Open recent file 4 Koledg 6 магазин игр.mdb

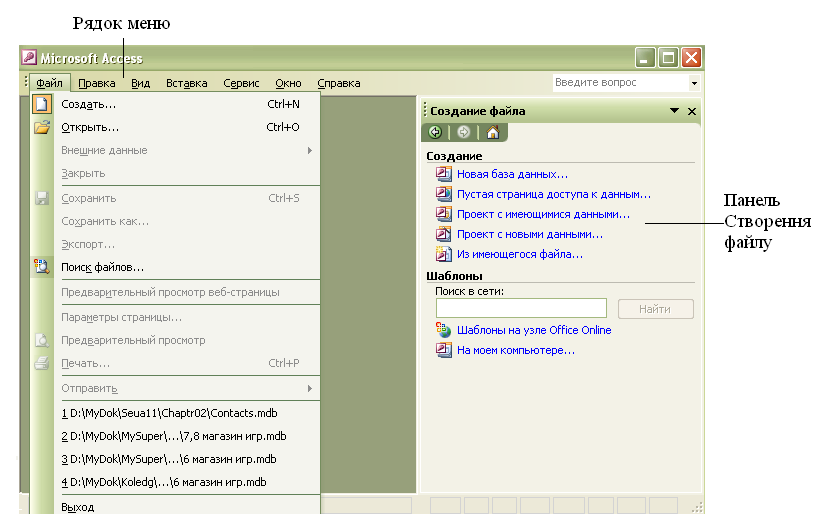click(x=176, y=482)
